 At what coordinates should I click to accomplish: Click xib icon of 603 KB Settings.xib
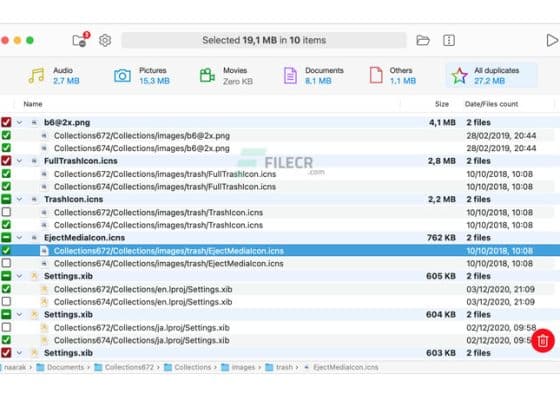tap(34, 353)
